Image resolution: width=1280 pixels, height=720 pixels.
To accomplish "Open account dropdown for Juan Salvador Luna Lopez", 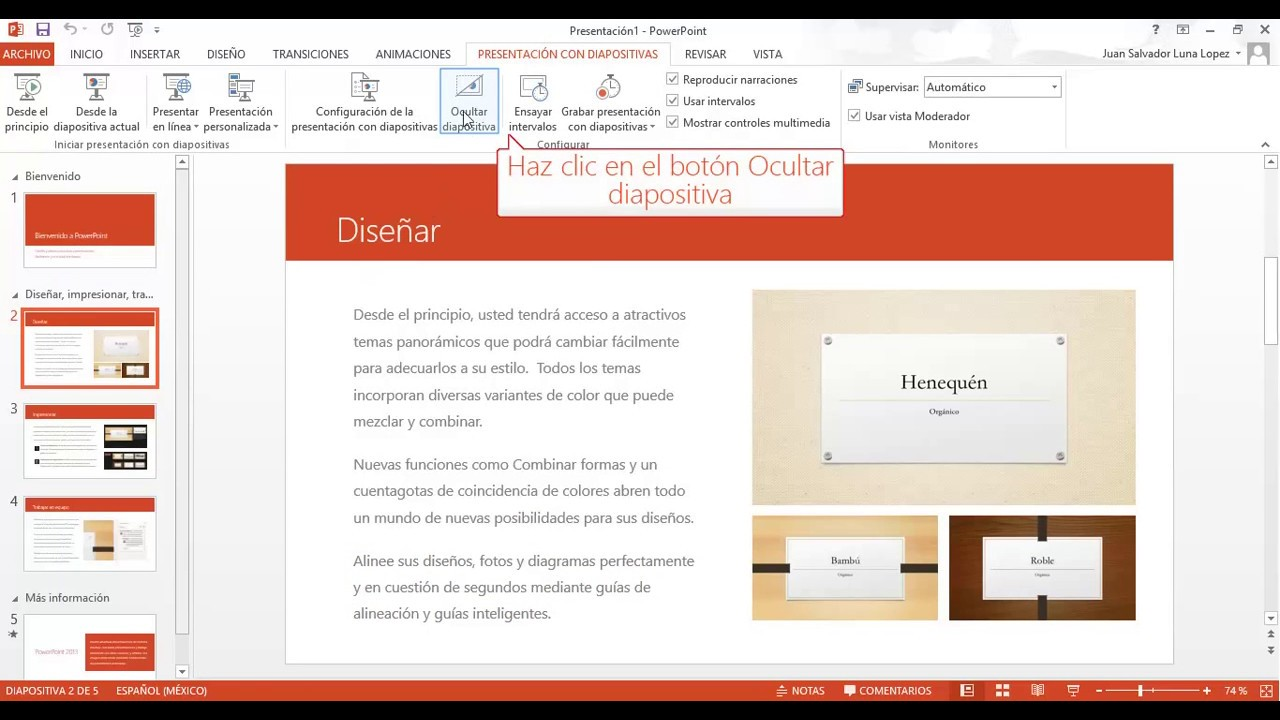I will point(1238,54).
